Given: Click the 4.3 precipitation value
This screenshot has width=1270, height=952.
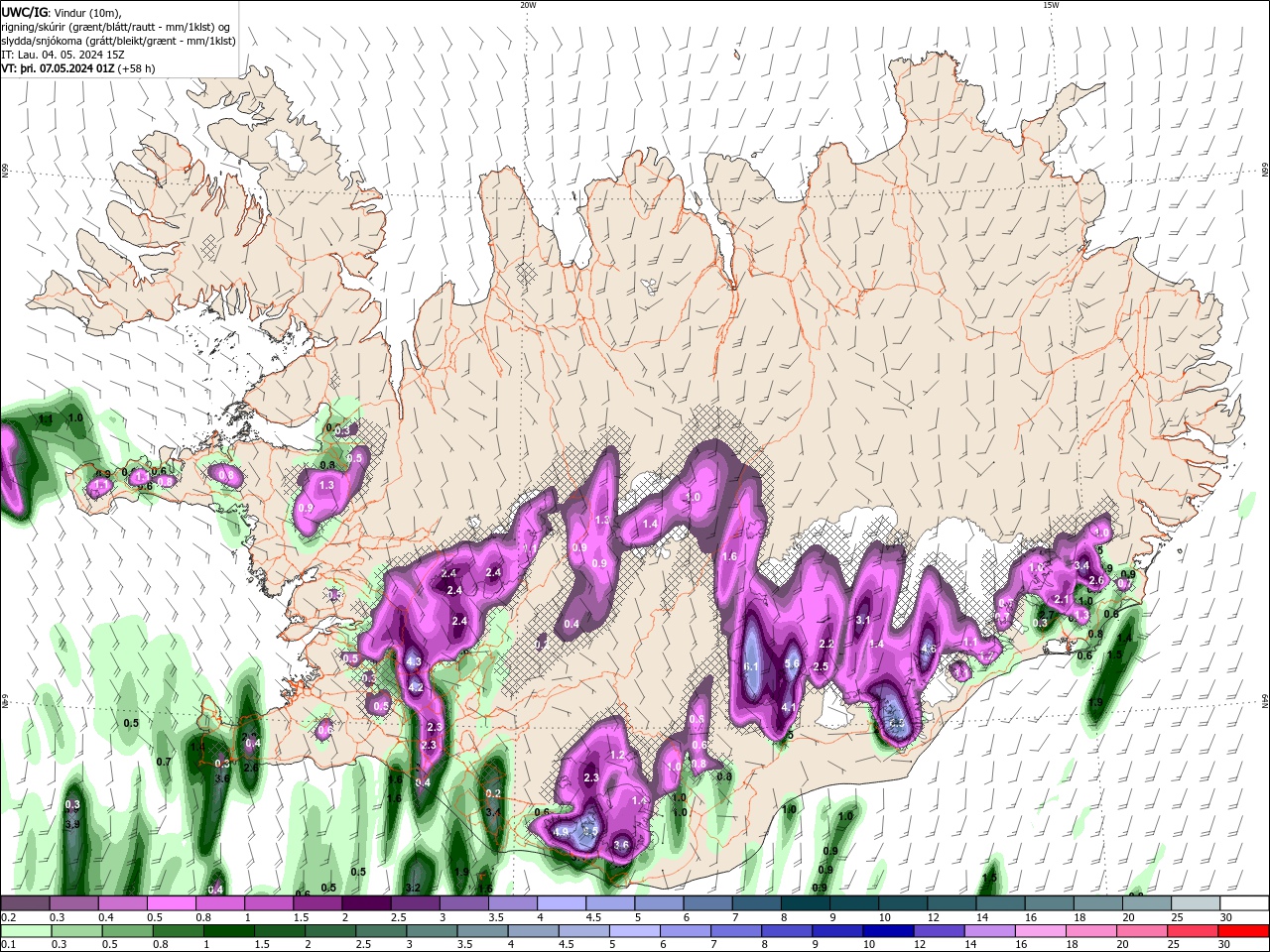Looking at the screenshot, I should pyautogui.click(x=414, y=661).
